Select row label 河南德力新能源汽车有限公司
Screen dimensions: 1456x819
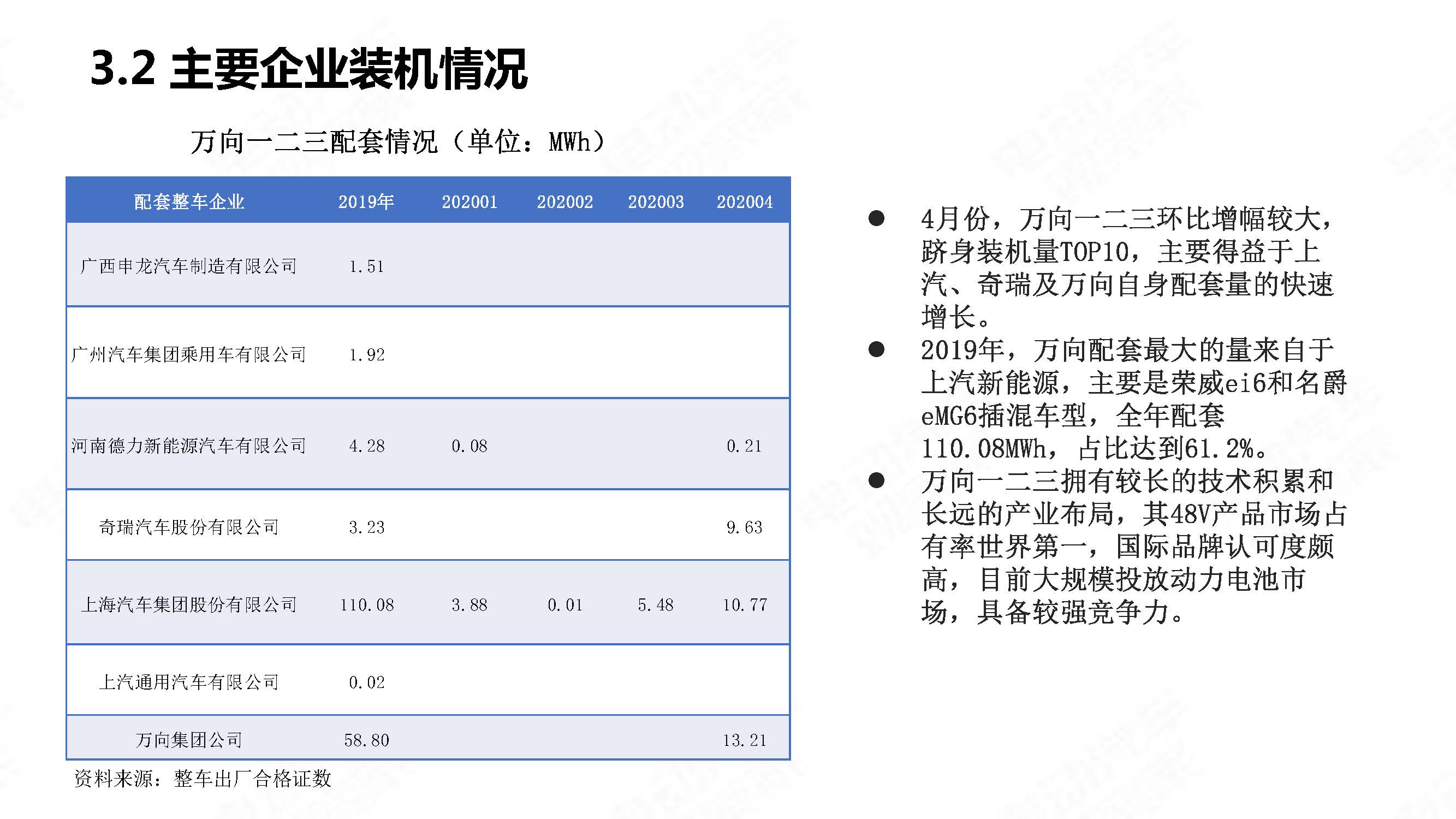coord(189,446)
